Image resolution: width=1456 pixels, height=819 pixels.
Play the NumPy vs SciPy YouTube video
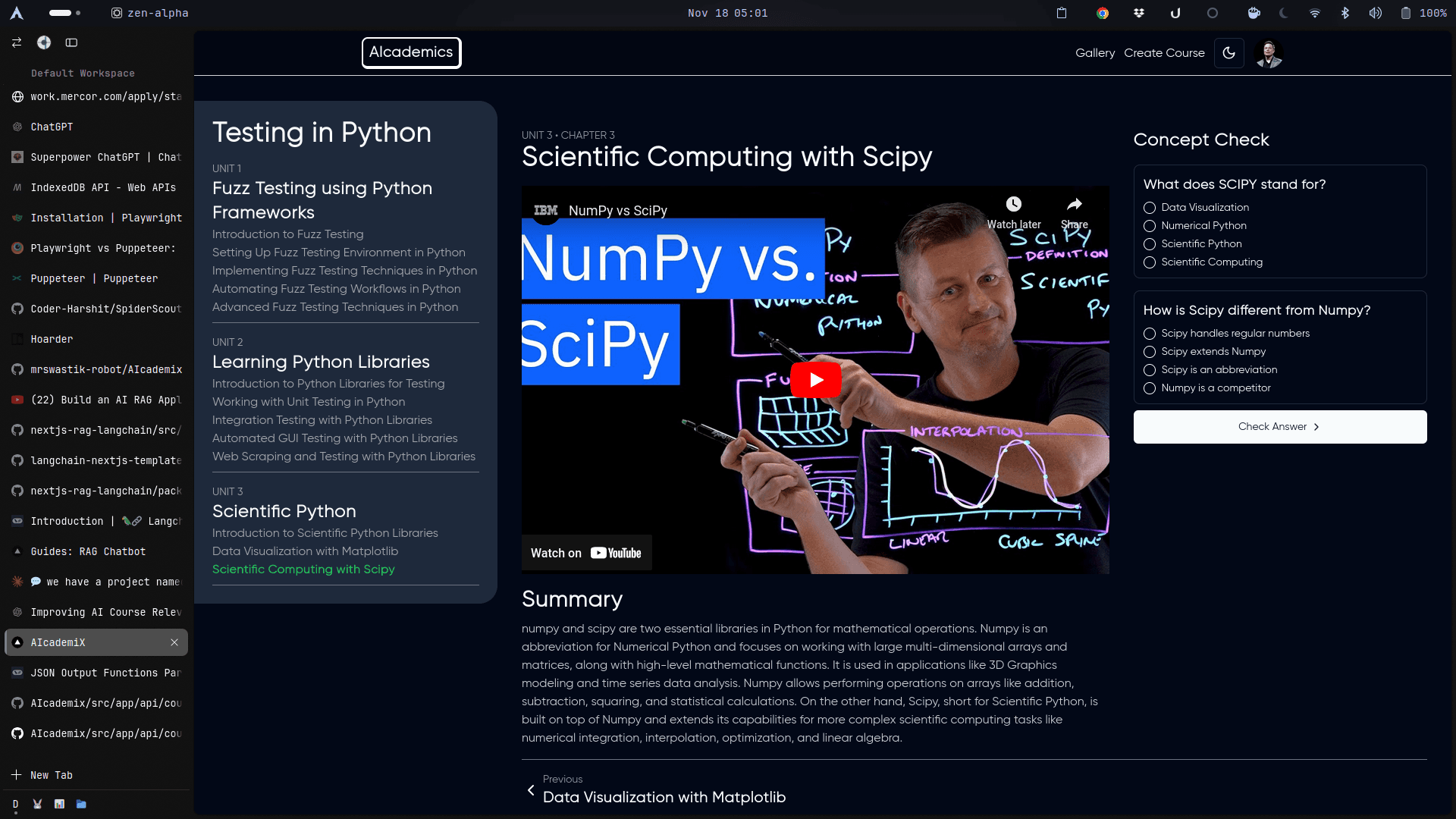[x=815, y=380]
